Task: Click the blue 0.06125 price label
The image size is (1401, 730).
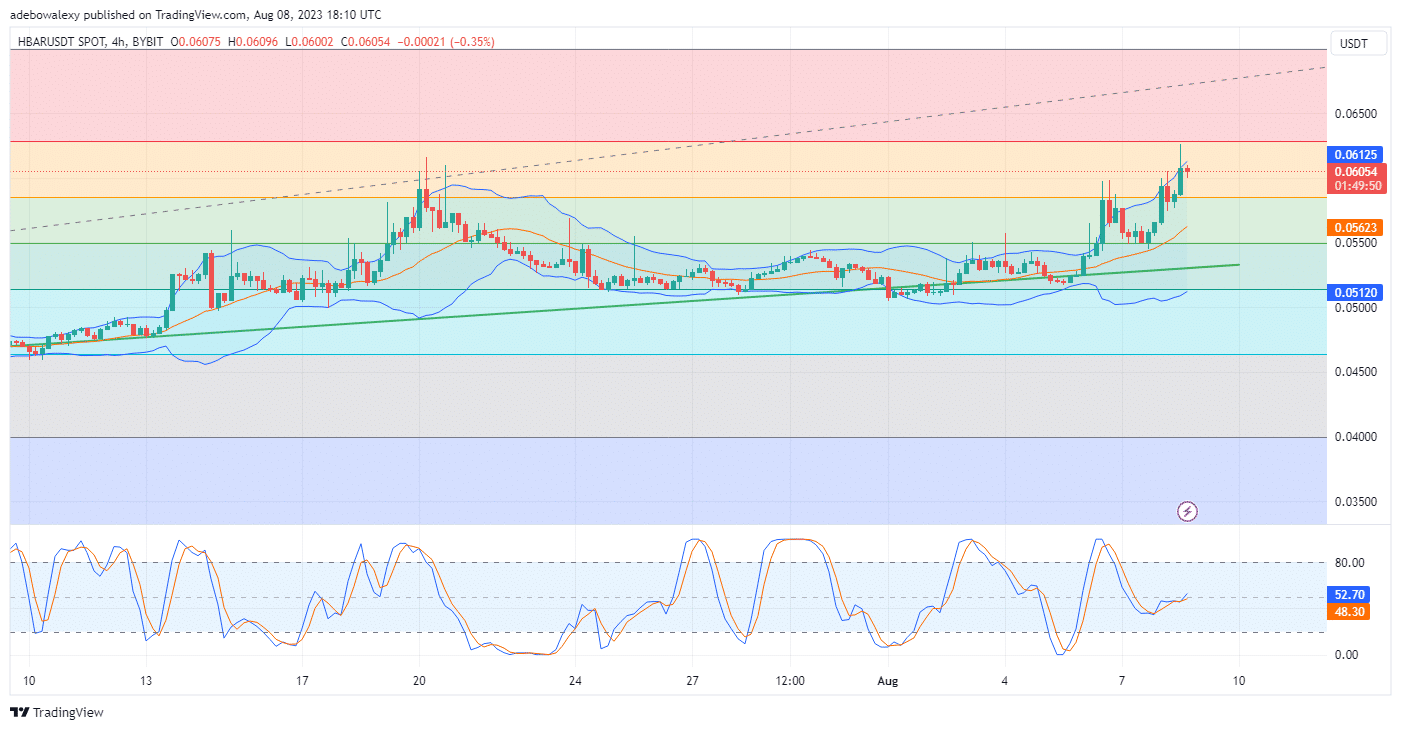Action: (1356, 155)
